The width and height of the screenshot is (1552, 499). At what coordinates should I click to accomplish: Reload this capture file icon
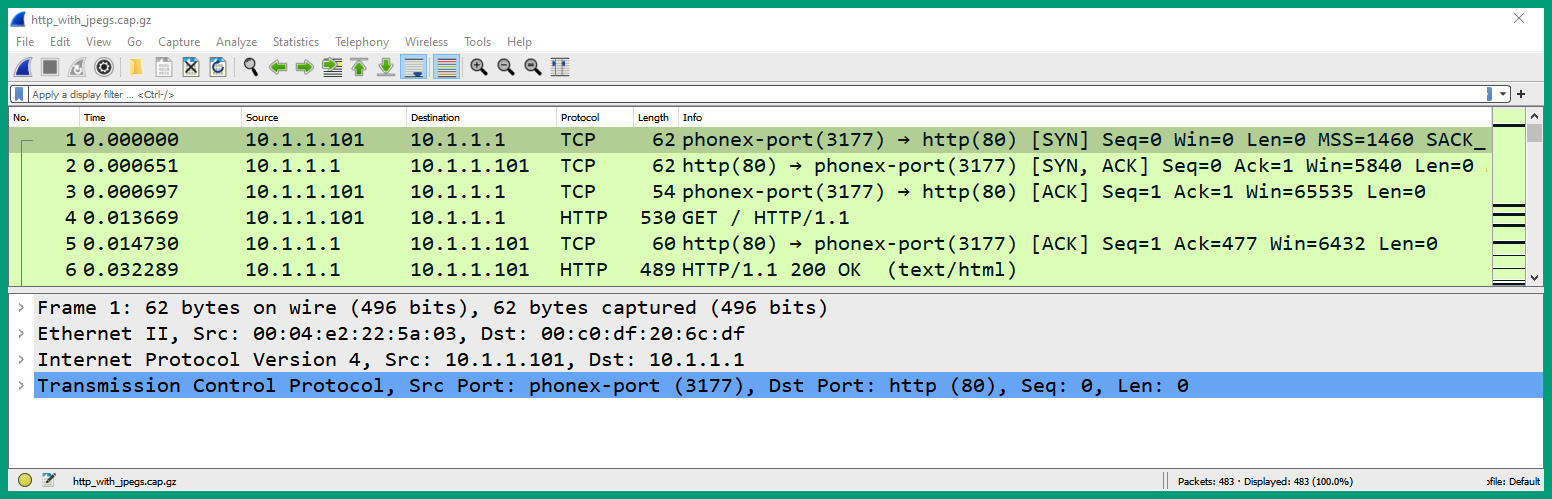click(218, 67)
